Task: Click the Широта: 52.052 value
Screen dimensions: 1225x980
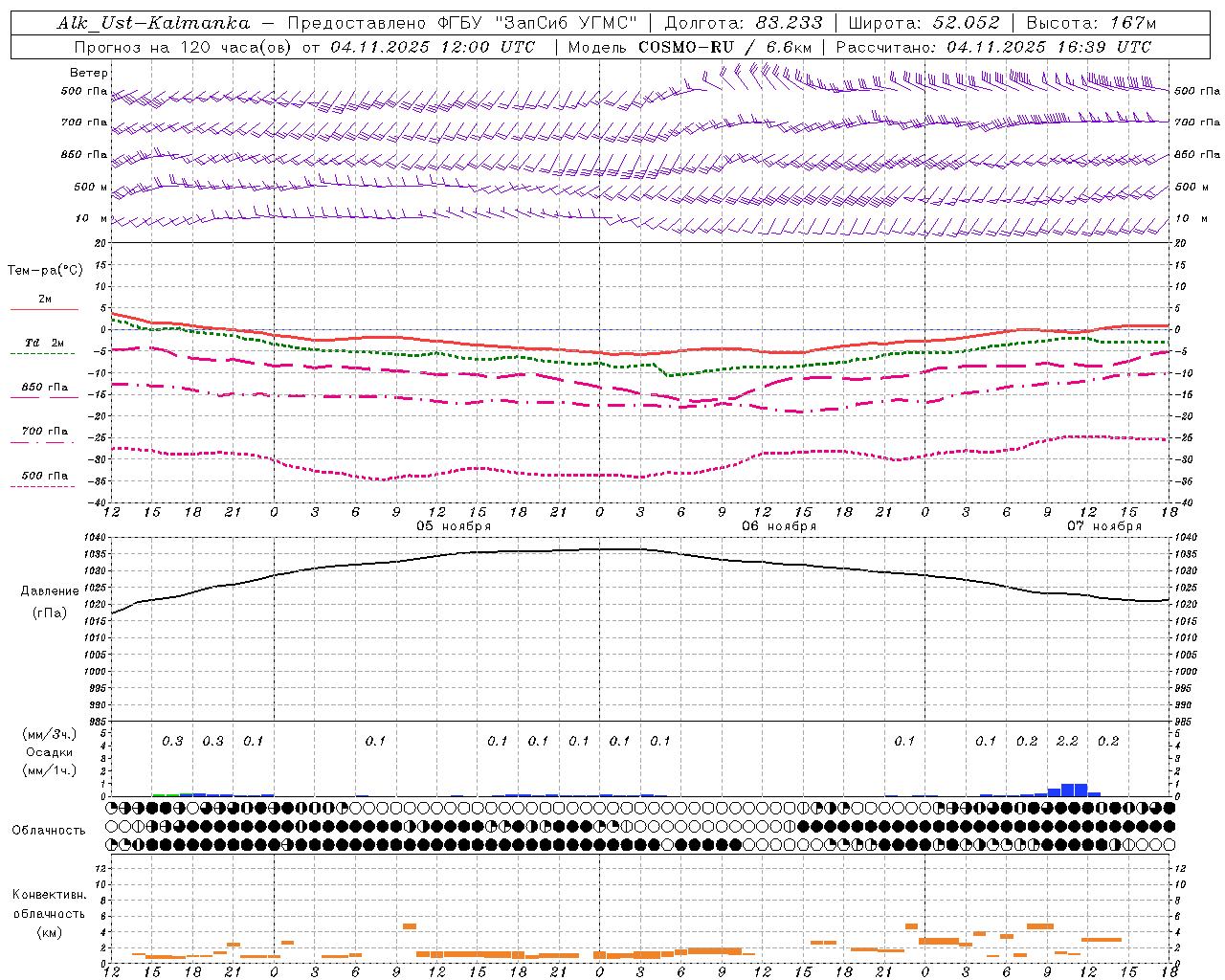Action: pyautogui.click(x=924, y=23)
